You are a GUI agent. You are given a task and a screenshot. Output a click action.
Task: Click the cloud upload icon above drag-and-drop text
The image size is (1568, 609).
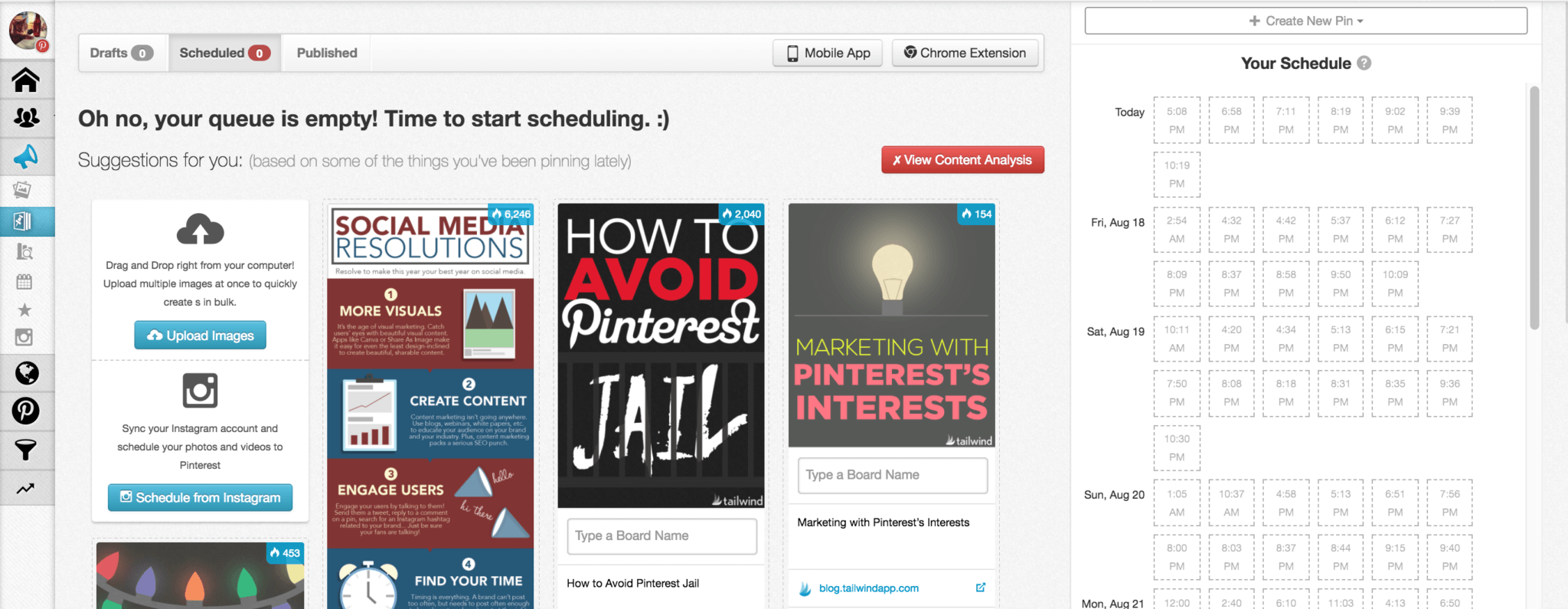pos(200,229)
